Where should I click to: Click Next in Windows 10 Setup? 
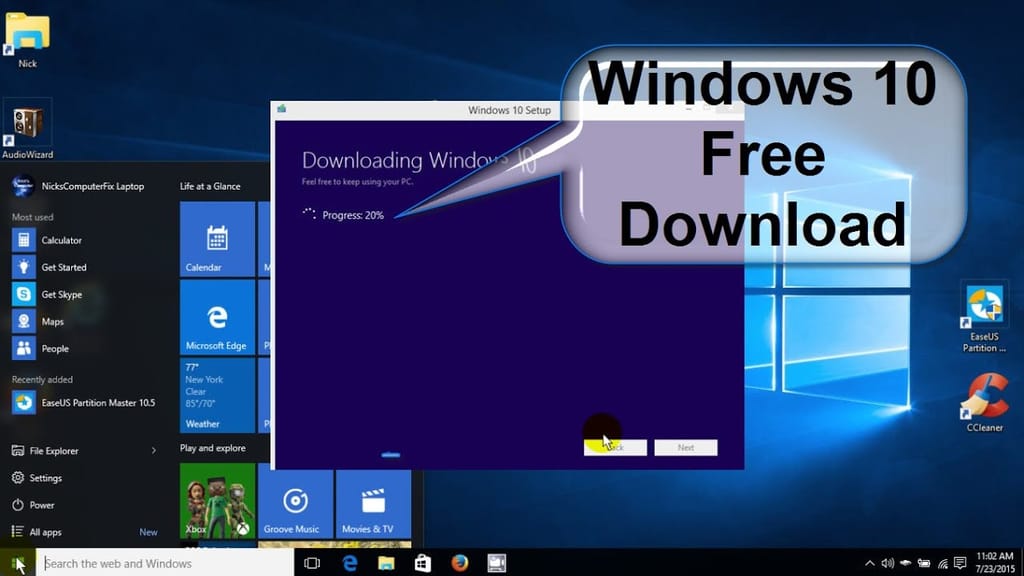point(686,447)
